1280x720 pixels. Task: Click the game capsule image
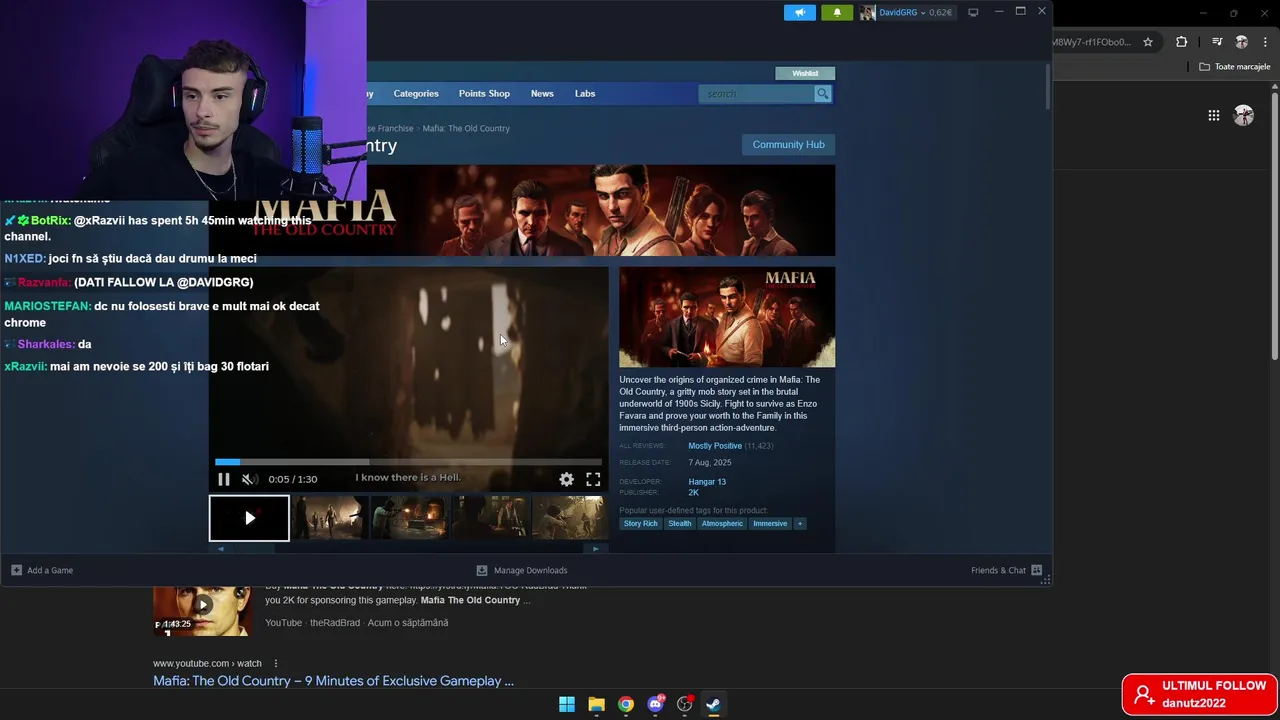[727, 317]
